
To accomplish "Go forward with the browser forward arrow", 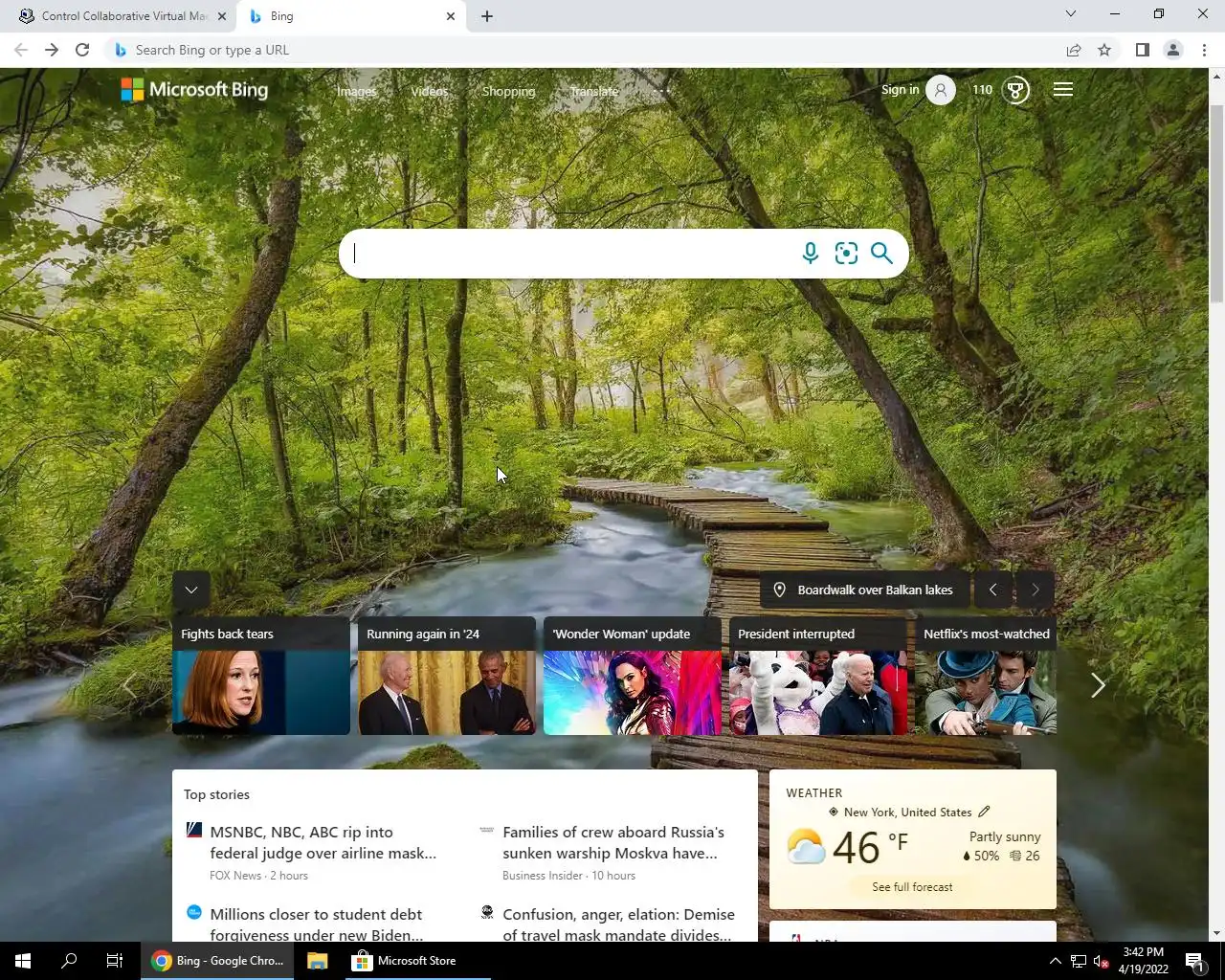I will [52, 50].
